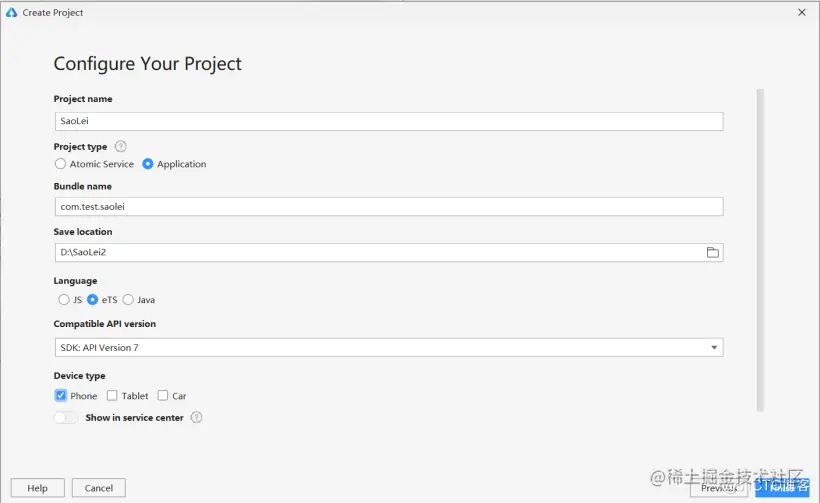Viewport: 820px width, 503px height.
Task: Click the Project name input field
Action: 388,121
